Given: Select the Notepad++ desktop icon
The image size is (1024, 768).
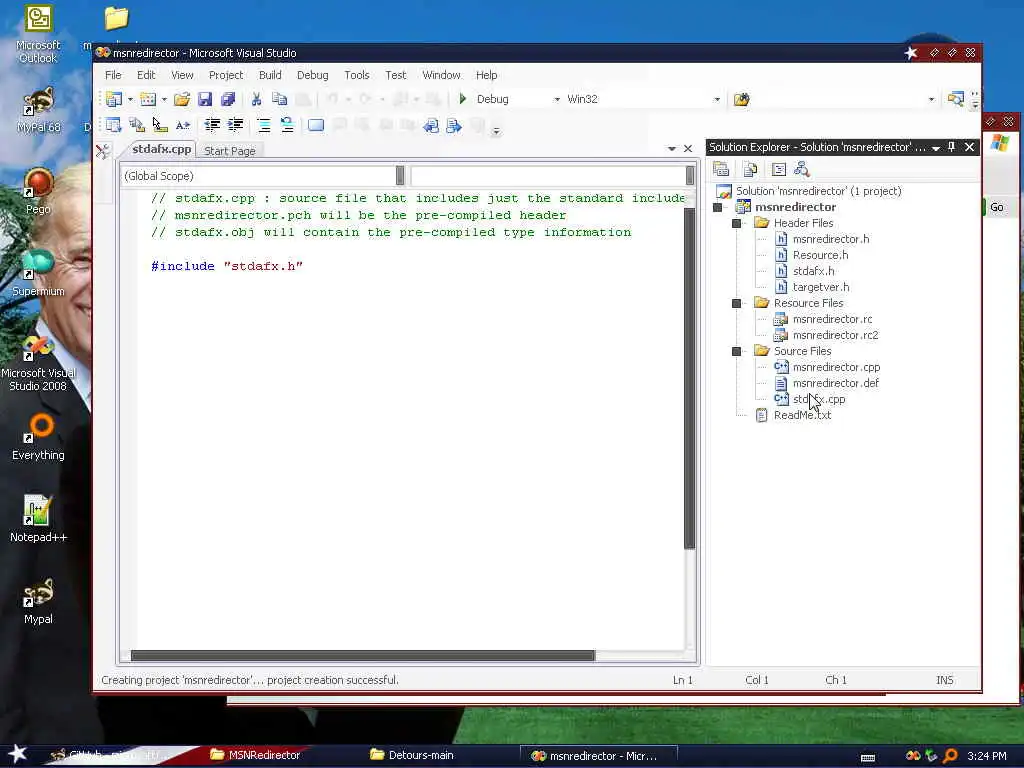Looking at the screenshot, I should tap(38, 519).
